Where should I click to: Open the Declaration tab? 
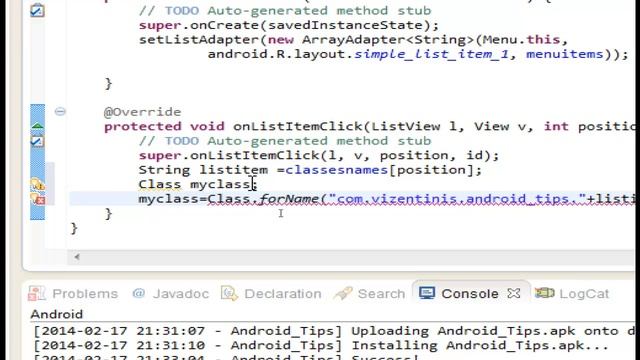click(271, 293)
